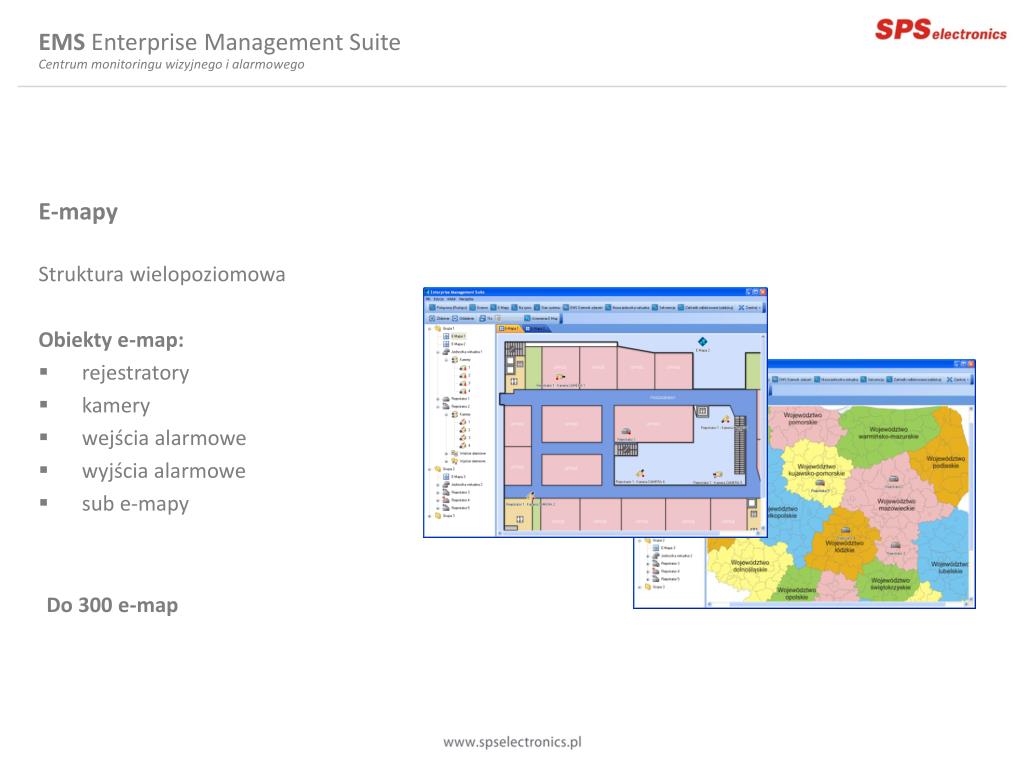
Task: Click the Województwo warmińsko-mazurskie label
Action: (x=888, y=432)
